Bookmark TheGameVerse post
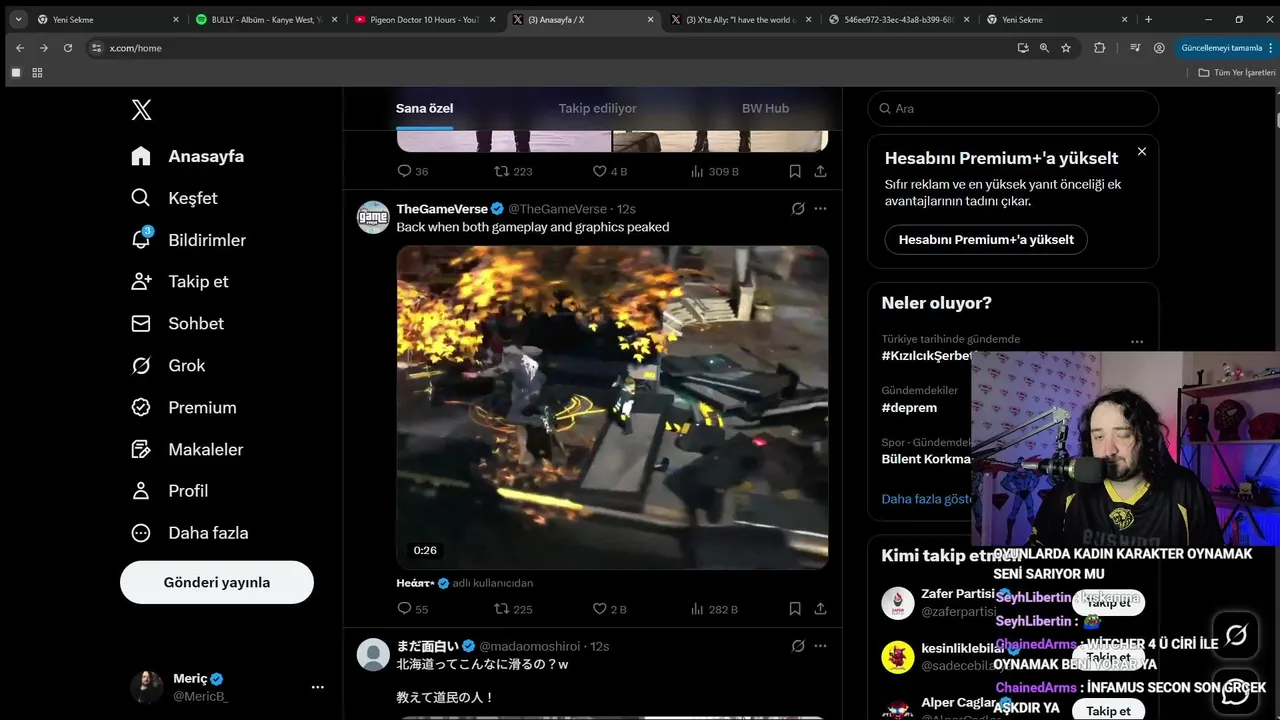The image size is (1280, 720). pos(795,609)
